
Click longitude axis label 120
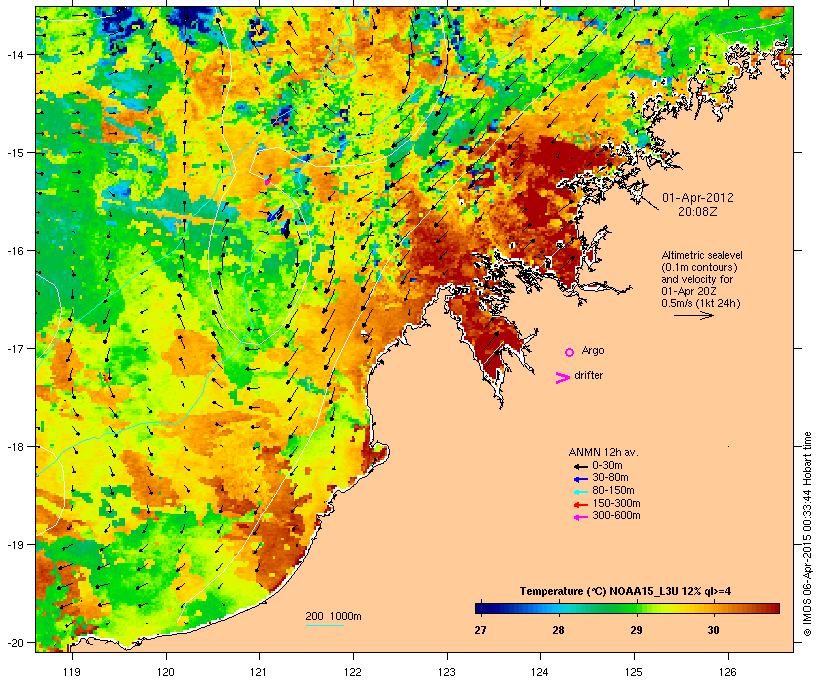click(166, 672)
